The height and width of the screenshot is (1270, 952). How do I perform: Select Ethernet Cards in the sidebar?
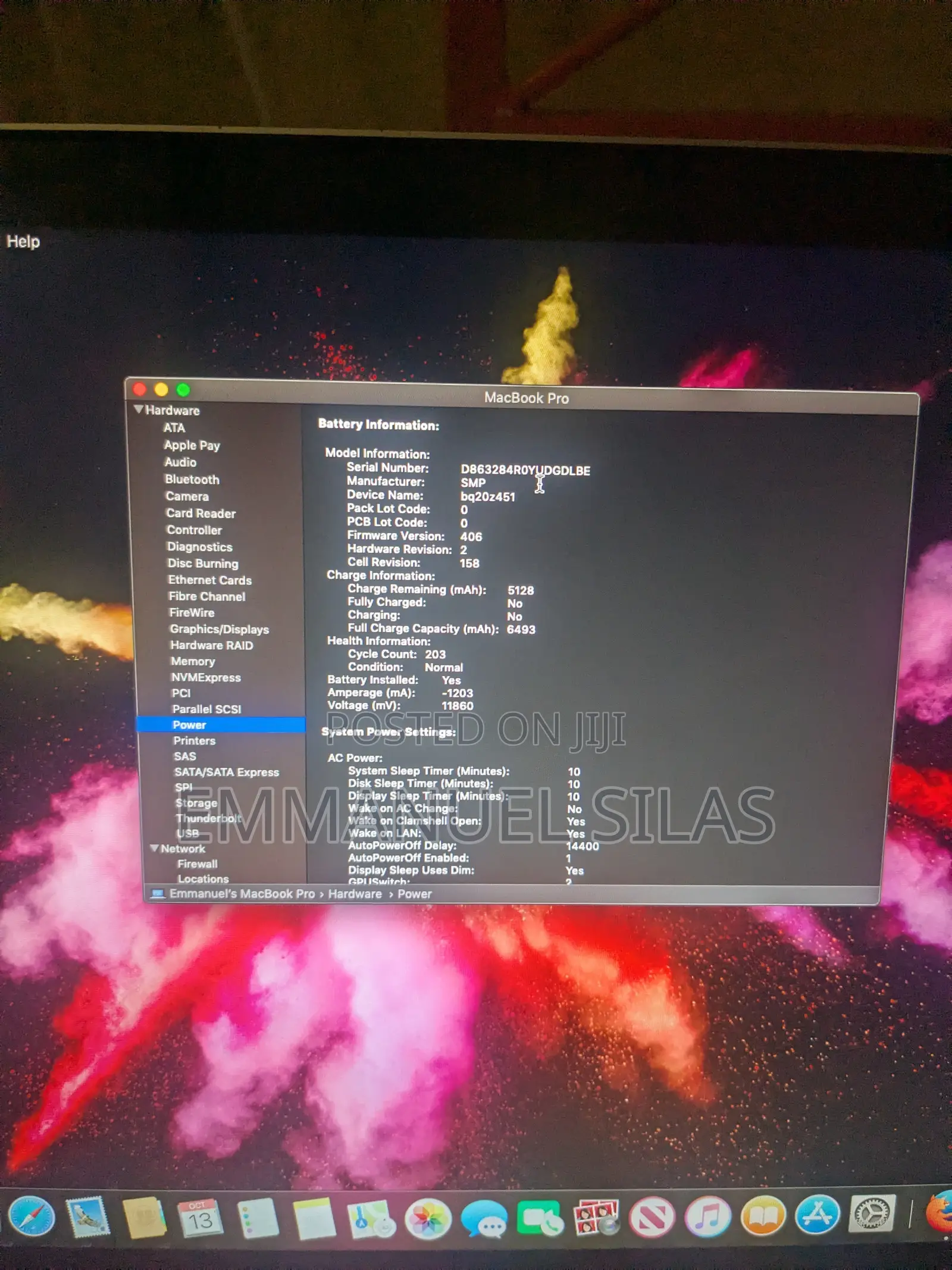(x=210, y=580)
